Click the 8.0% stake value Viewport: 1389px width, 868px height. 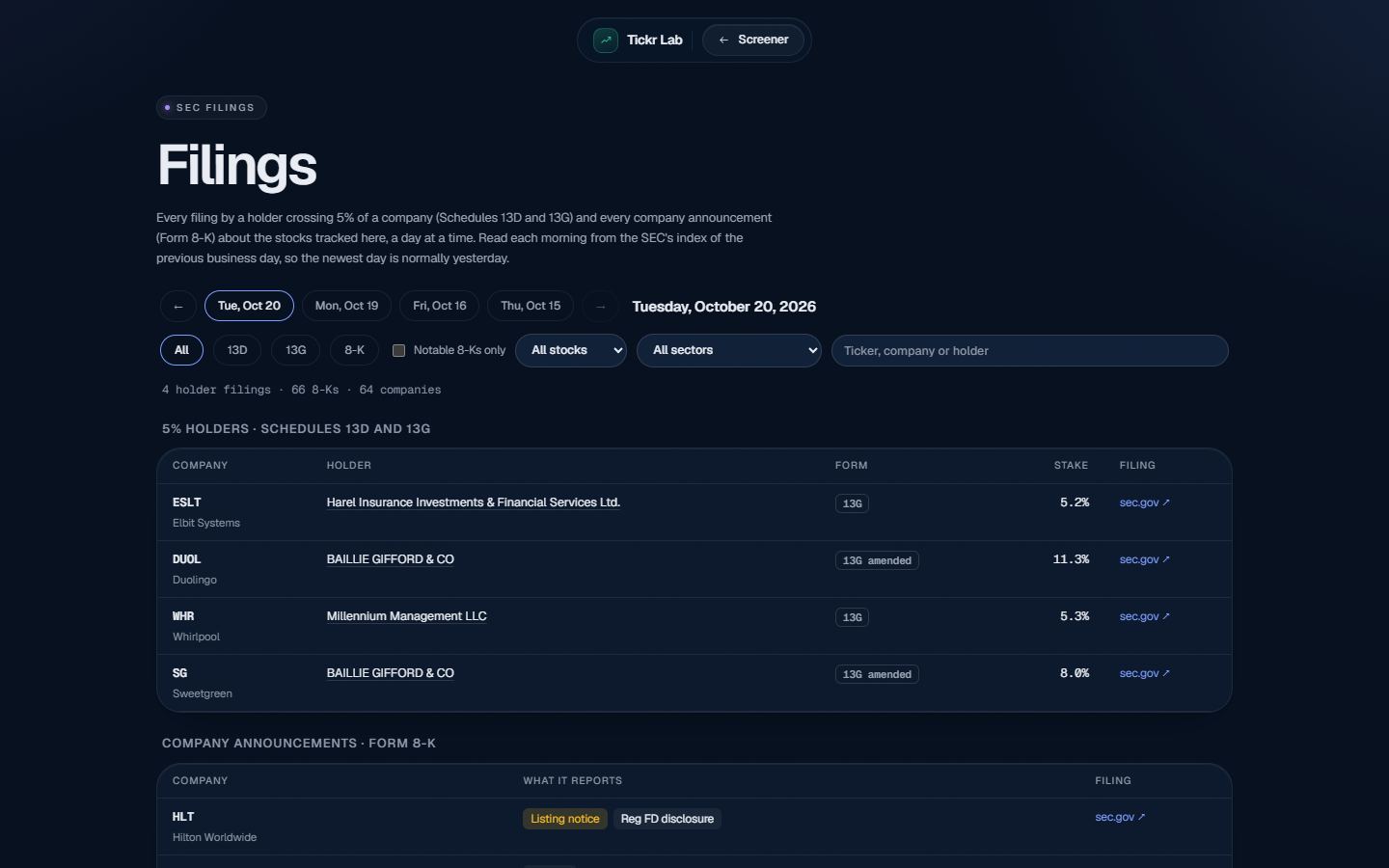(x=1075, y=673)
